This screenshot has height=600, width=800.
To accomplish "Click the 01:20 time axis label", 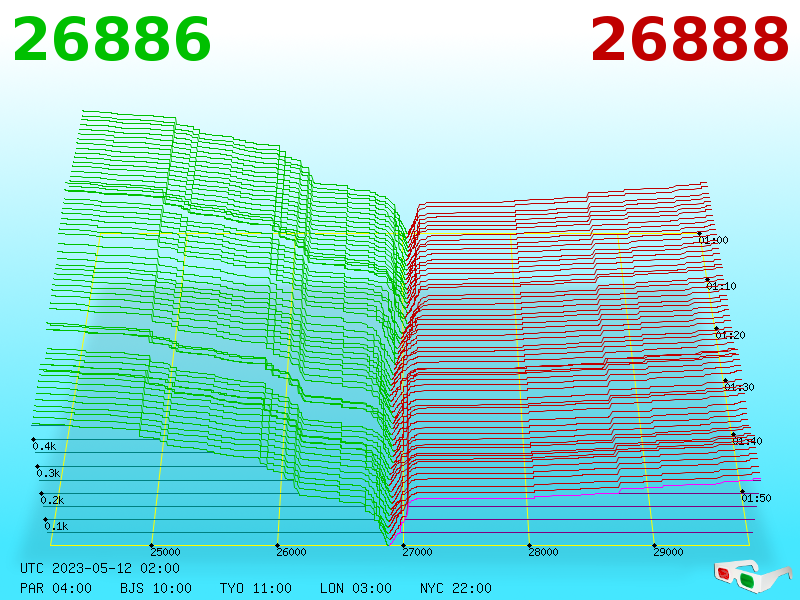I will click(731, 335).
